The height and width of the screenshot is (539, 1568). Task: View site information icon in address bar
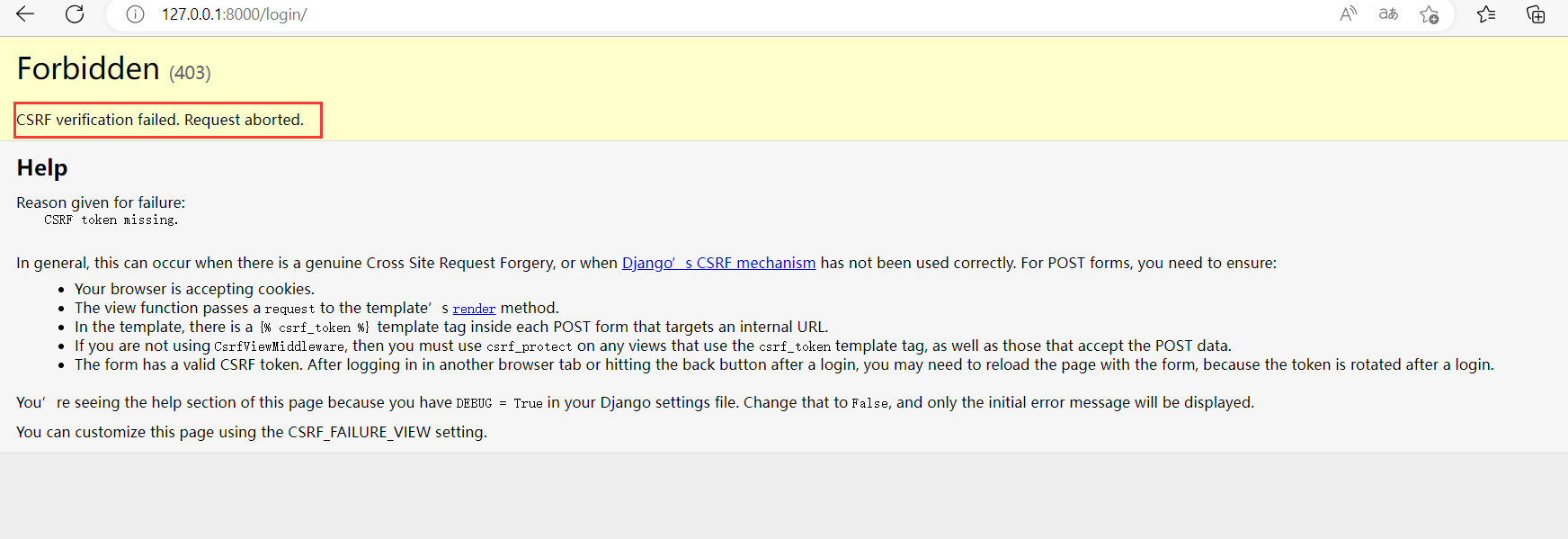tap(135, 14)
